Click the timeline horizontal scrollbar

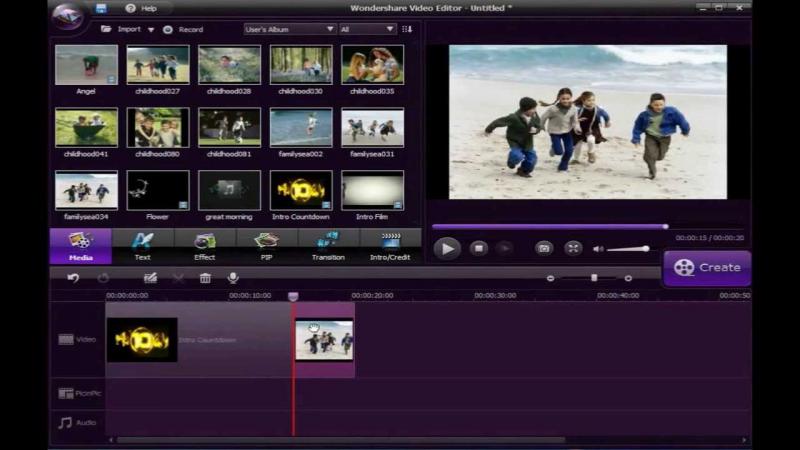coord(341,440)
